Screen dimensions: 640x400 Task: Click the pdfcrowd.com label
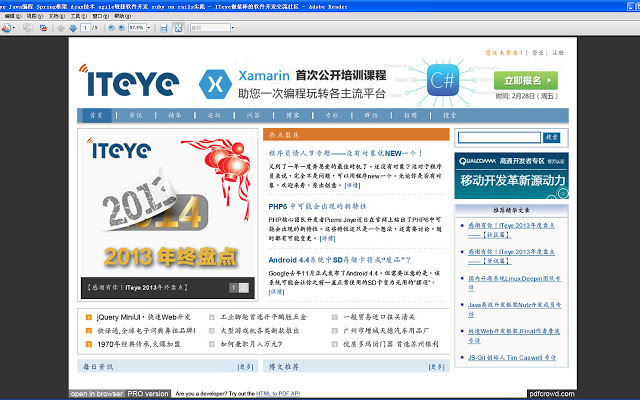(x=552, y=394)
